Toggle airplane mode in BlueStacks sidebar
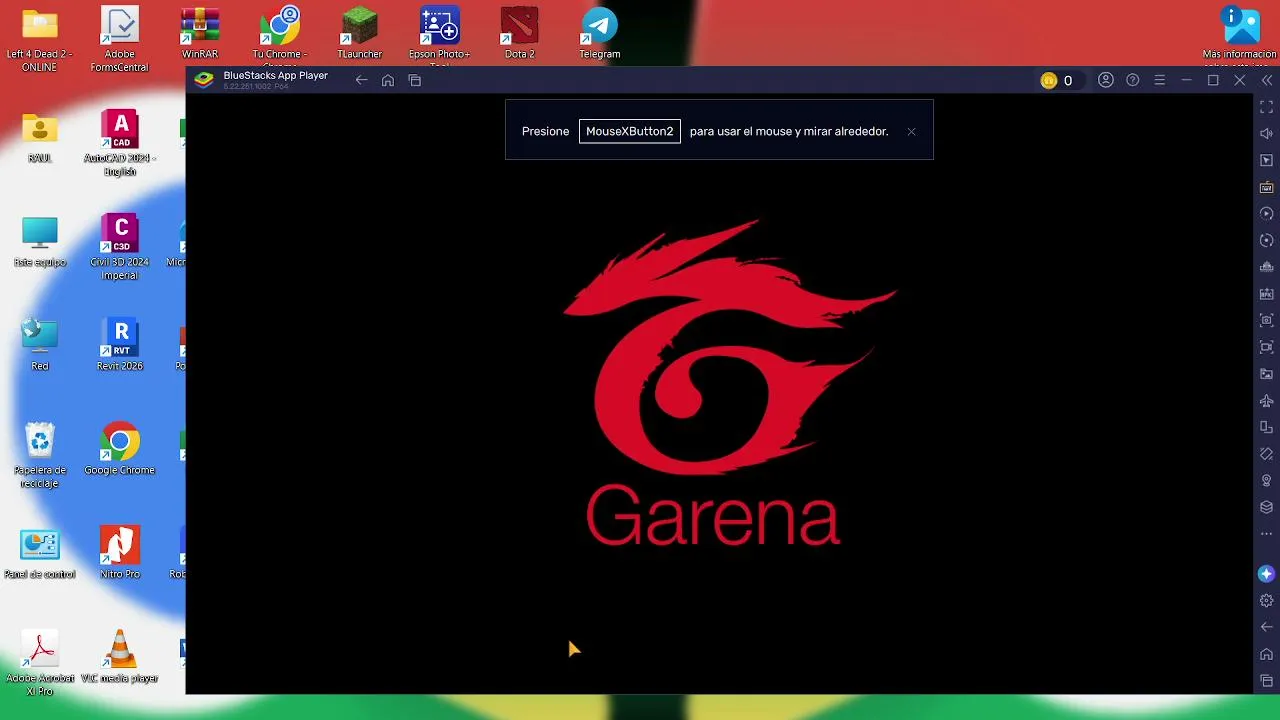The image size is (1280, 720). click(x=1267, y=401)
